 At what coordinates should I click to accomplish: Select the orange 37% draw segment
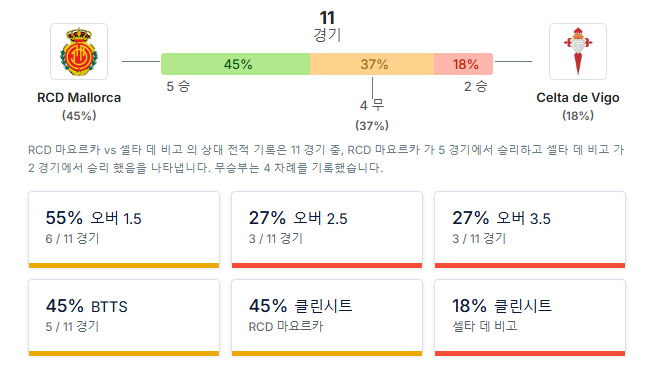[x=372, y=64]
